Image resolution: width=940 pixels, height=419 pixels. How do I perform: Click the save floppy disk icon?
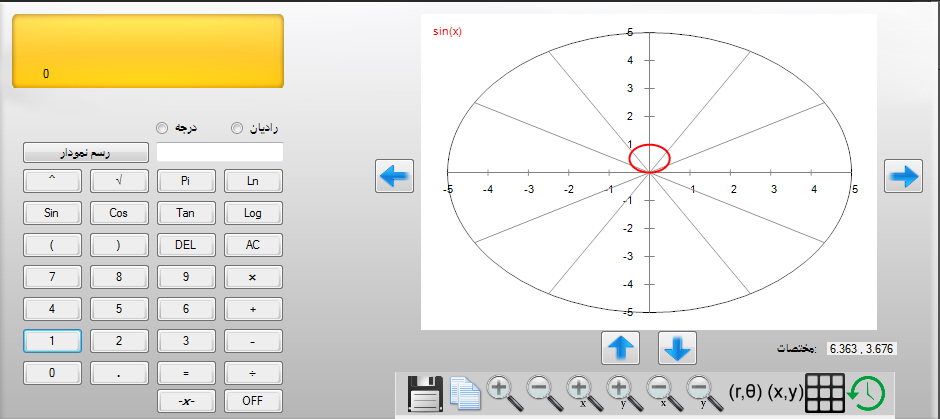[424, 393]
